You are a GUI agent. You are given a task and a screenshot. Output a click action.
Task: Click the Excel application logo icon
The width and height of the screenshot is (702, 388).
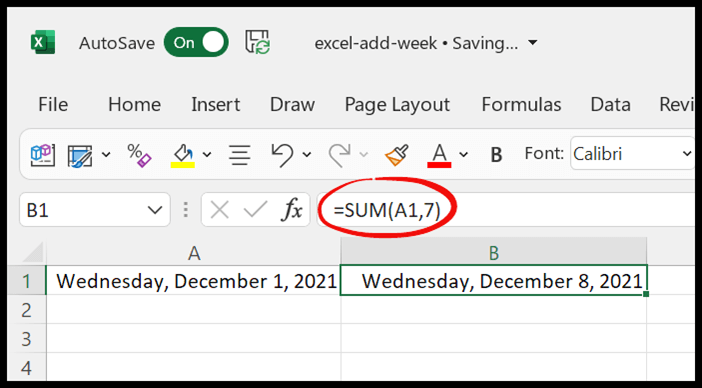(x=43, y=43)
